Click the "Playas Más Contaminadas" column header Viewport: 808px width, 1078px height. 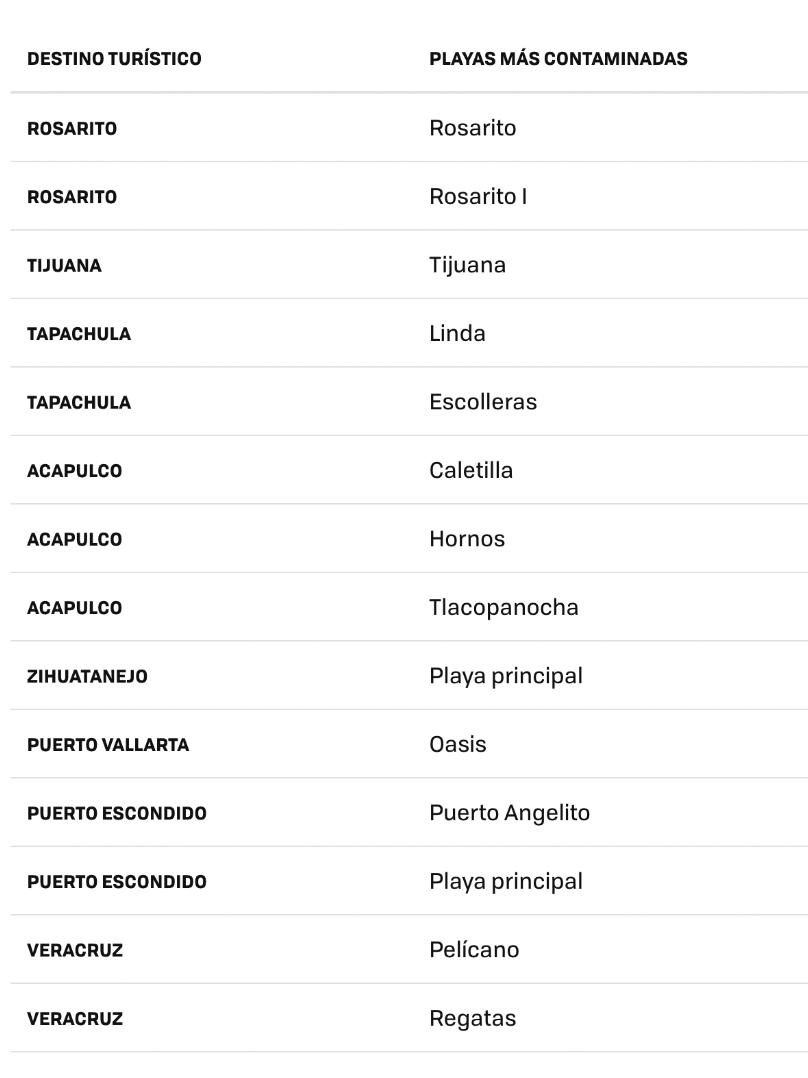[558, 59]
